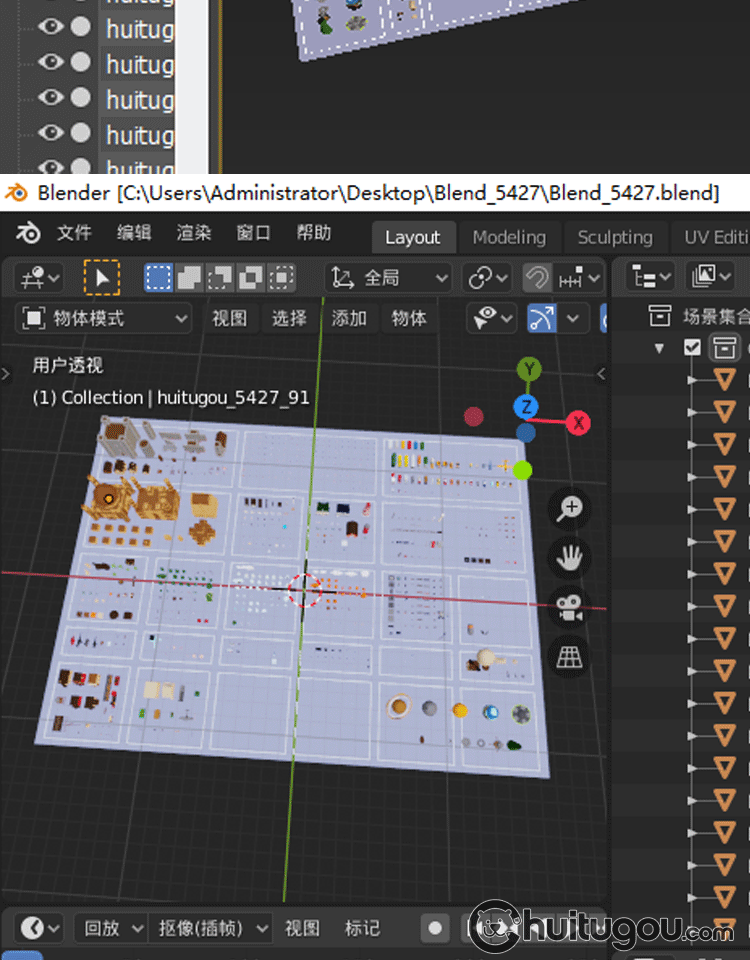Click the Blender logo menu icon
Viewport: 750px width, 960px height.
pos(28,234)
